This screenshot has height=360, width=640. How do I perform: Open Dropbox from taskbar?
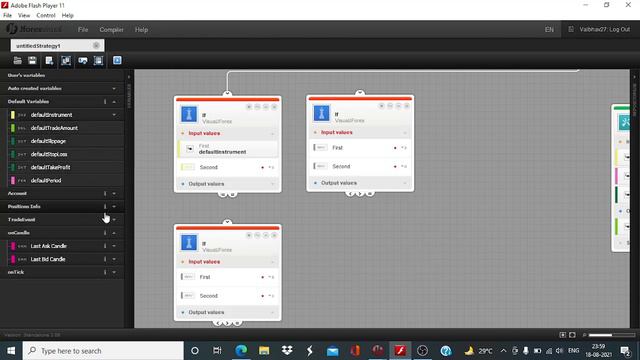coord(287,351)
